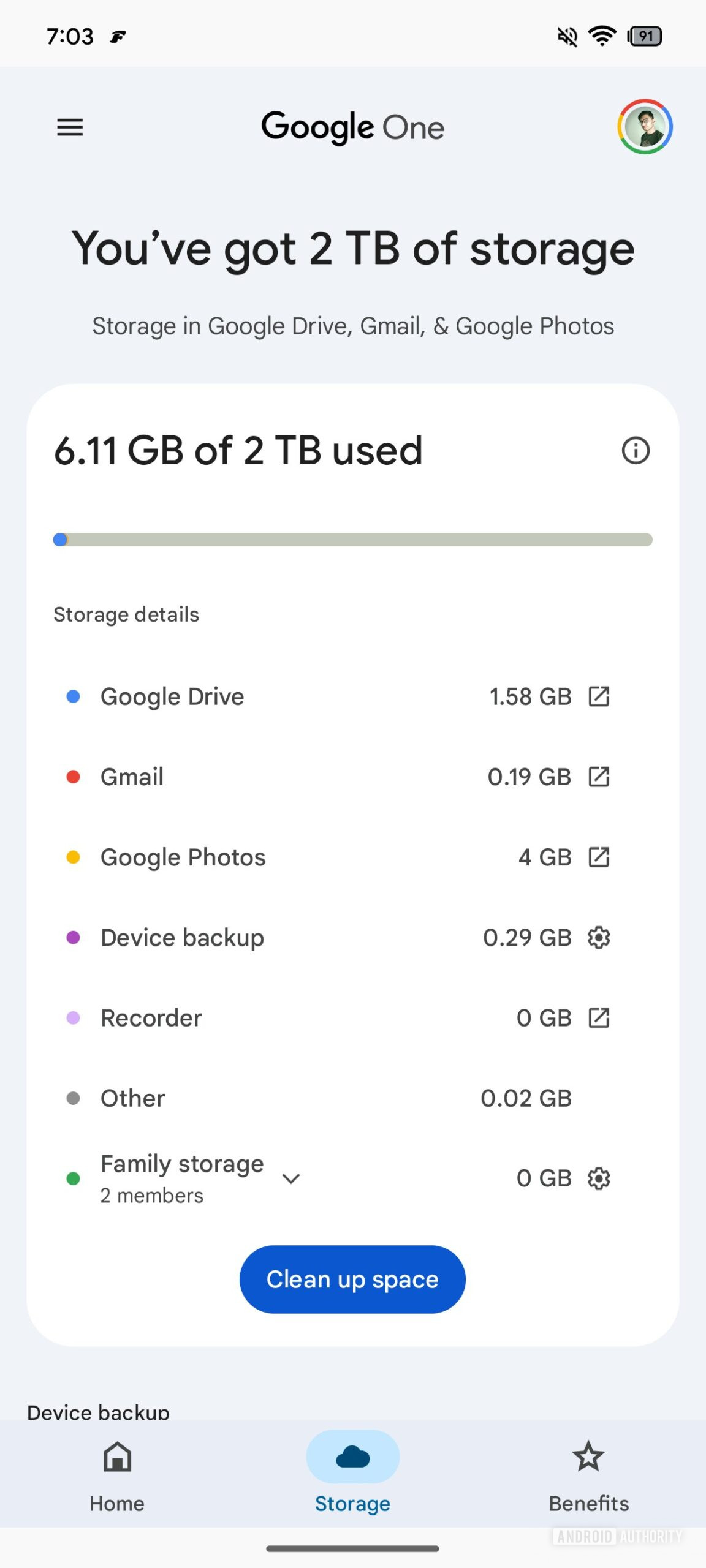Tap the Device backup row label

click(182, 938)
